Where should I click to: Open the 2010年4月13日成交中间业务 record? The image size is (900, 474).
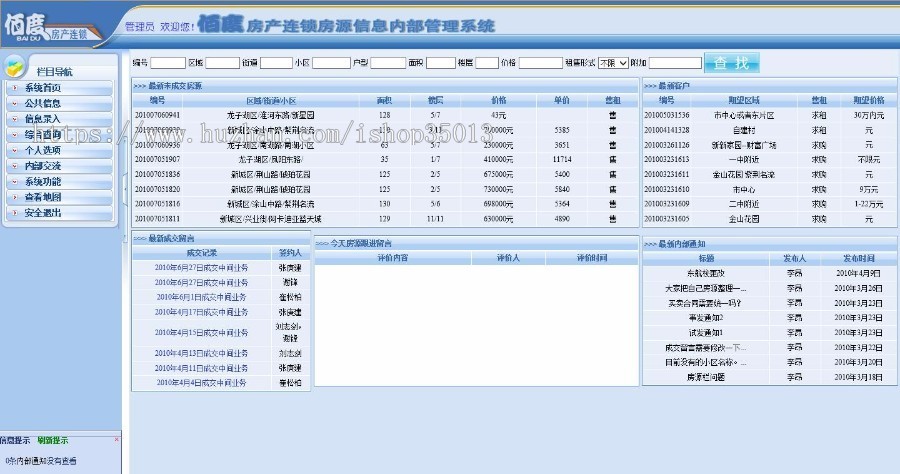[x=201, y=353]
